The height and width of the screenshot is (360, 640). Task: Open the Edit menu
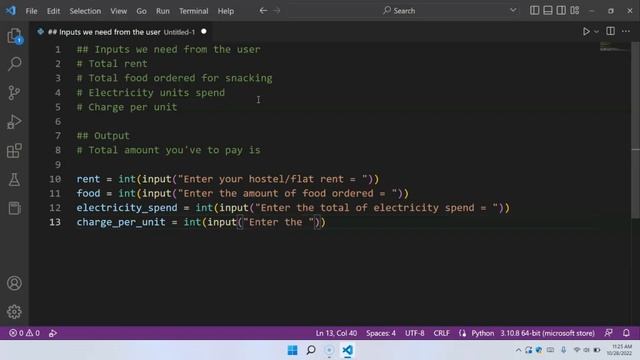[x=53, y=11]
